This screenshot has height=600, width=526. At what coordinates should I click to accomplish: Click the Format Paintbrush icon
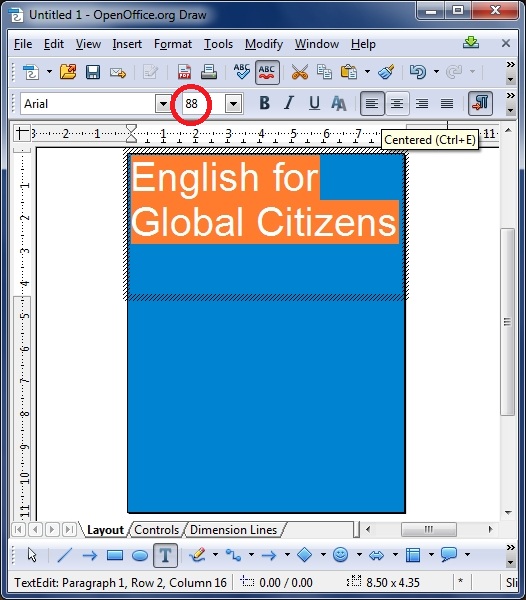(386, 72)
